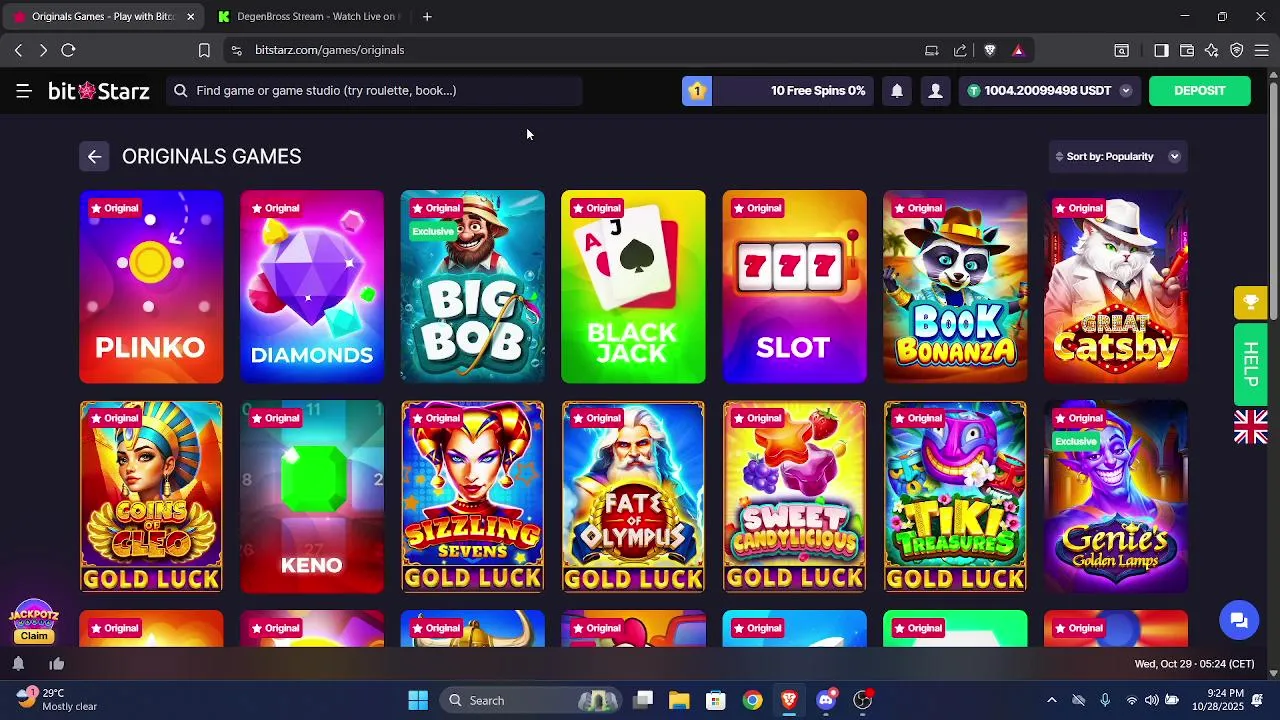The image size is (1280, 720).
Task: Open the Plinko game
Action: click(x=151, y=287)
